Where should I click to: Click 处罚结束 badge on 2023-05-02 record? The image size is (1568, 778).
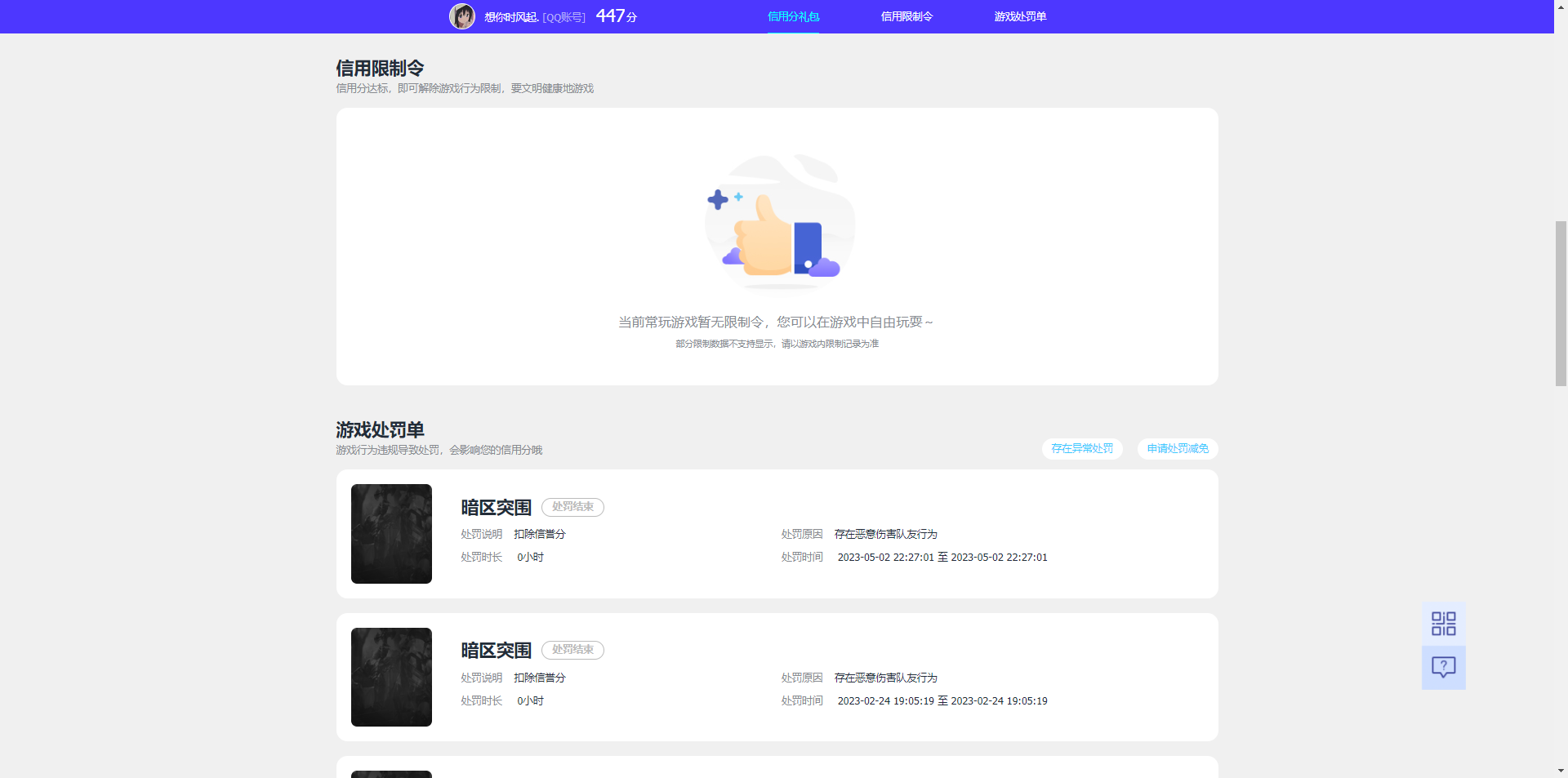pos(572,507)
